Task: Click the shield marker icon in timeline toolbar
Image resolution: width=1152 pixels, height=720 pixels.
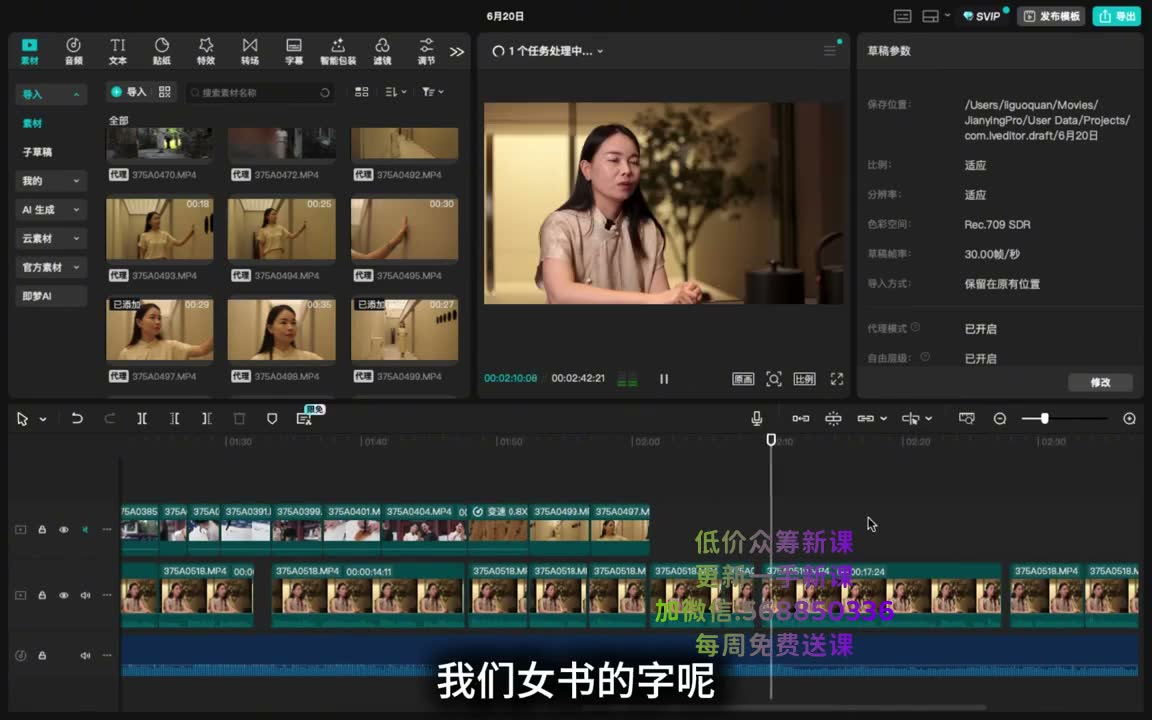Action: [x=272, y=418]
